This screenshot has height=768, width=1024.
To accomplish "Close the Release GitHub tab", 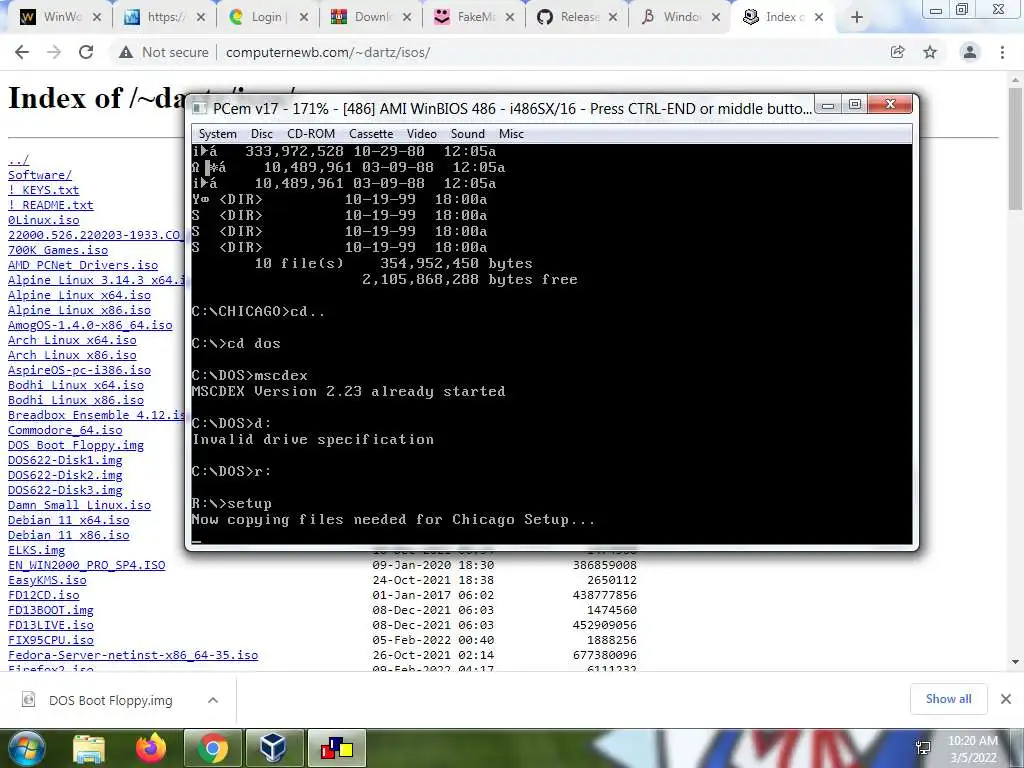I will pyautogui.click(x=613, y=17).
